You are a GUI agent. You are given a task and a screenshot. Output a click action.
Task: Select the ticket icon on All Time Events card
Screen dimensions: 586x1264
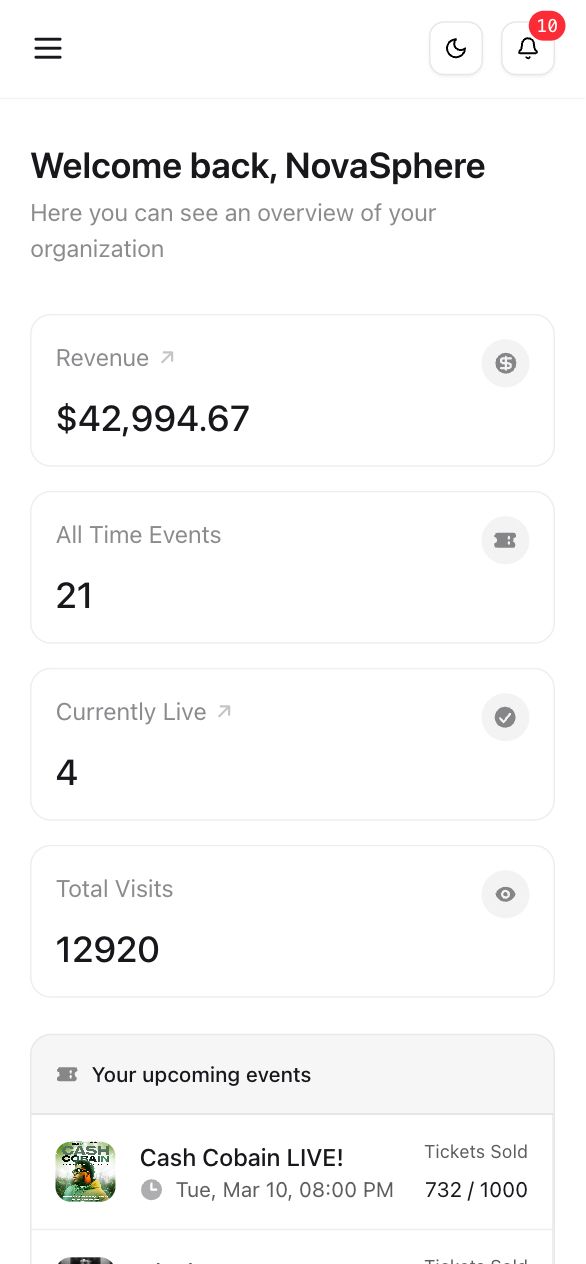point(505,540)
